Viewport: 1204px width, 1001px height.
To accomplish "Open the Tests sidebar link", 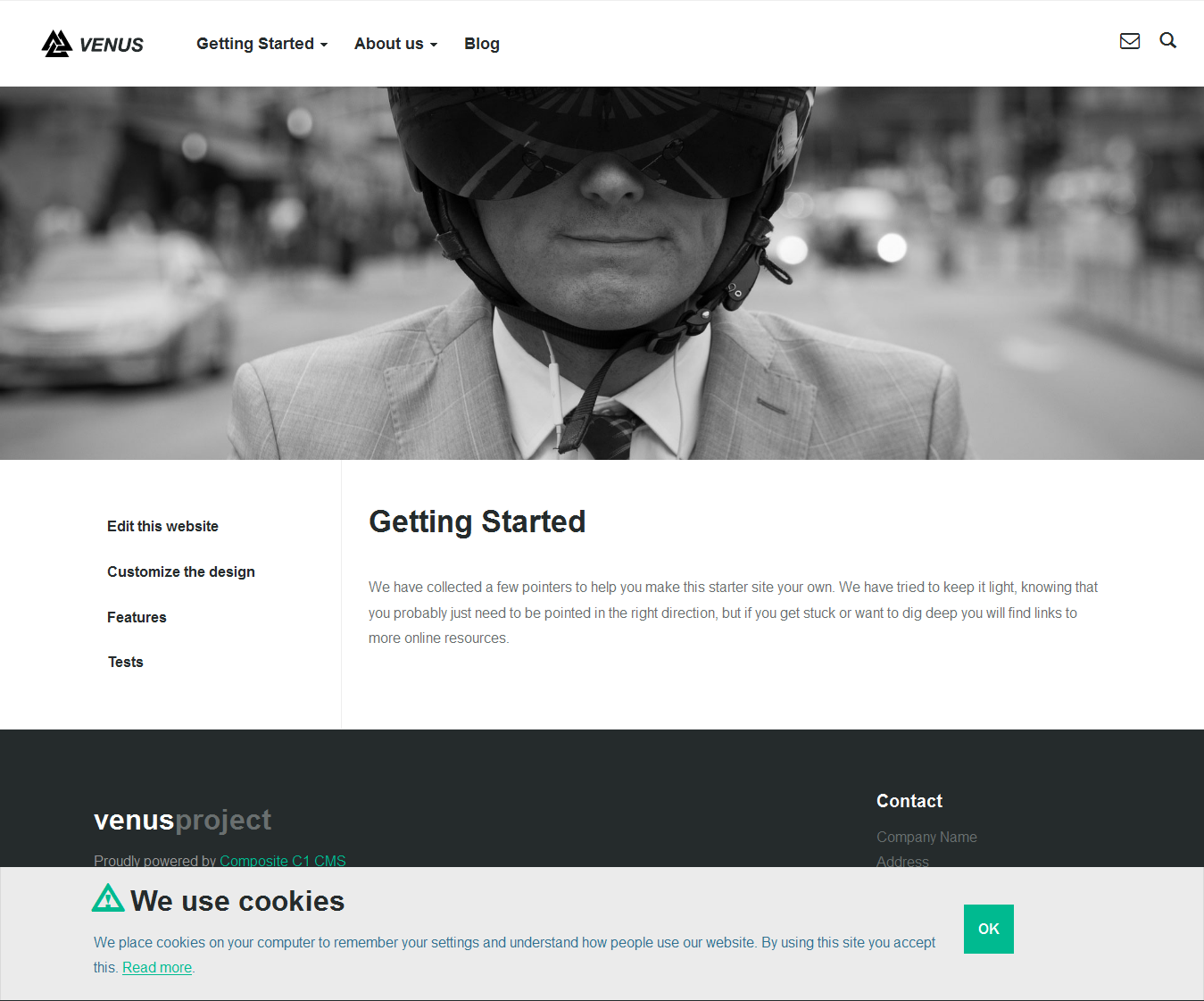I will [126, 662].
